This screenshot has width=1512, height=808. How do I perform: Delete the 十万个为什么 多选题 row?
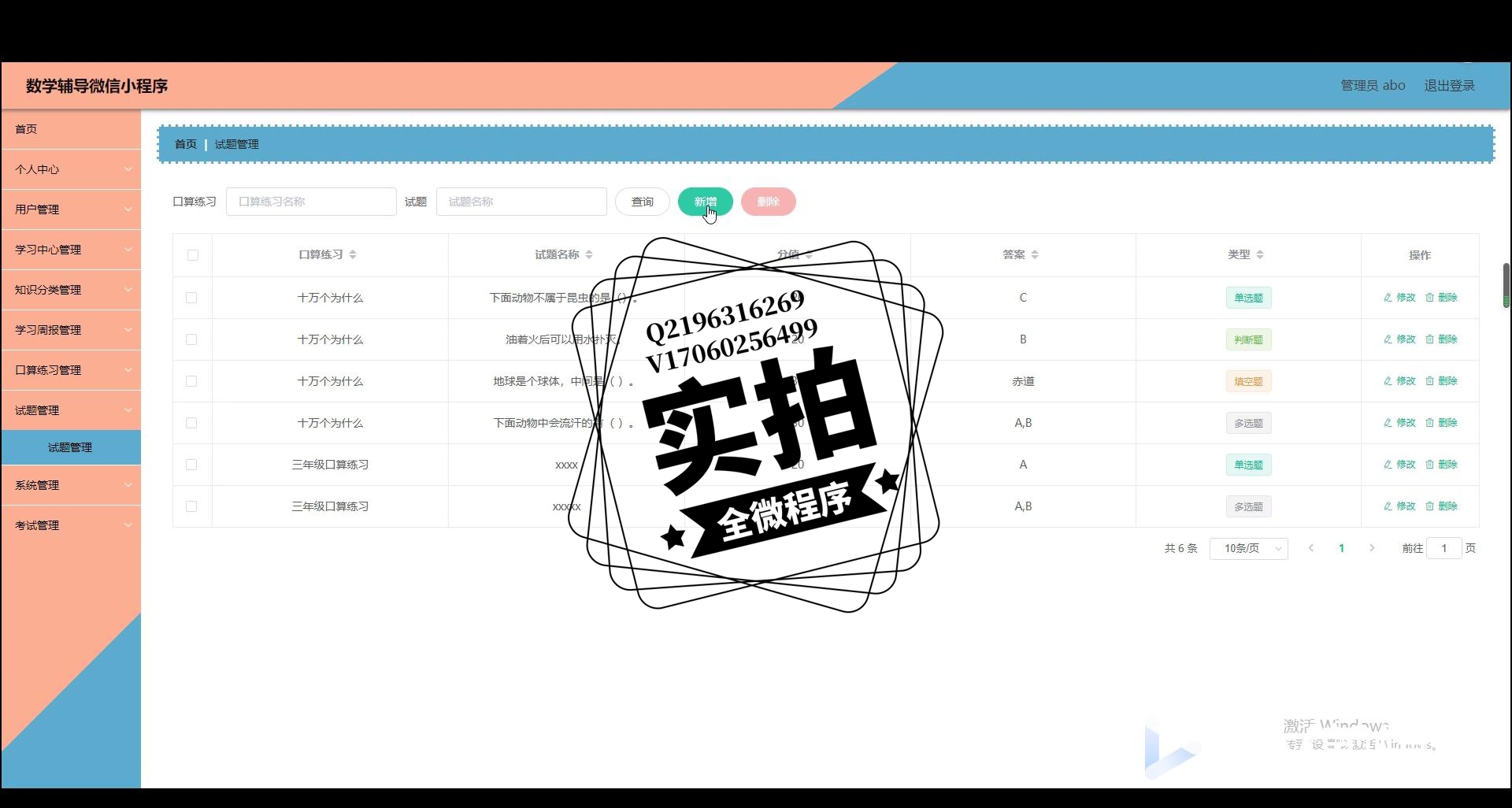coord(1441,423)
